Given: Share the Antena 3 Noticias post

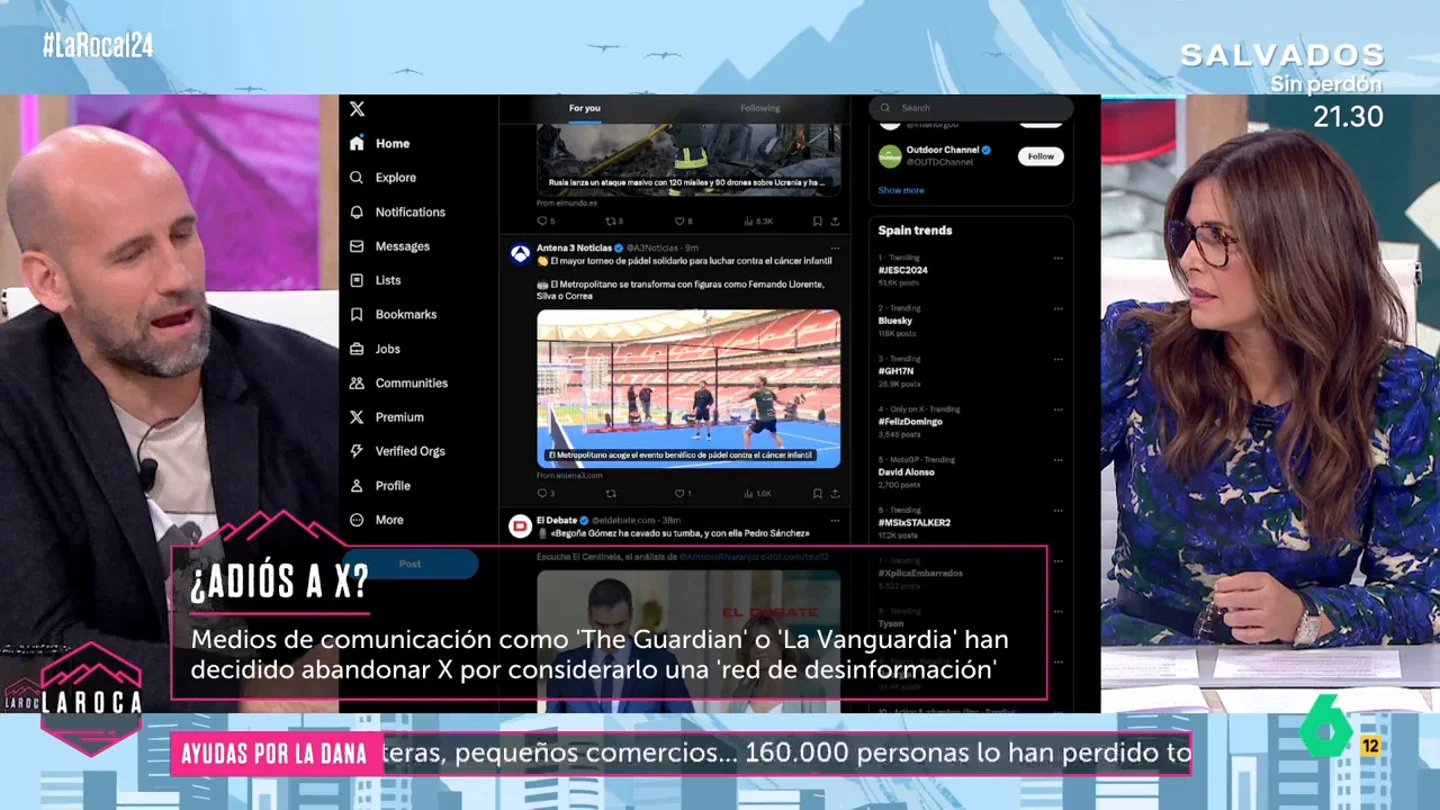Looking at the screenshot, I should click(x=835, y=493).
